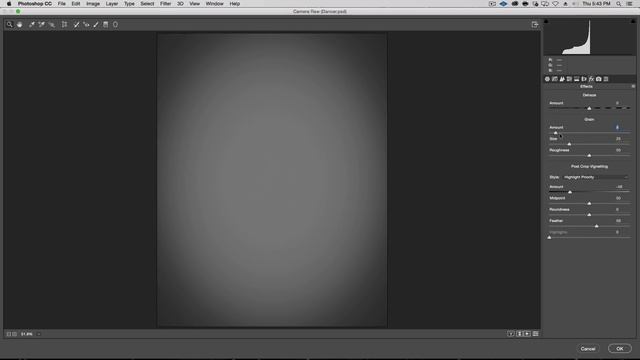Screen dimensions: 640x360
Task: Click the zoom out button at bottom left
Action: click(9, 334)
